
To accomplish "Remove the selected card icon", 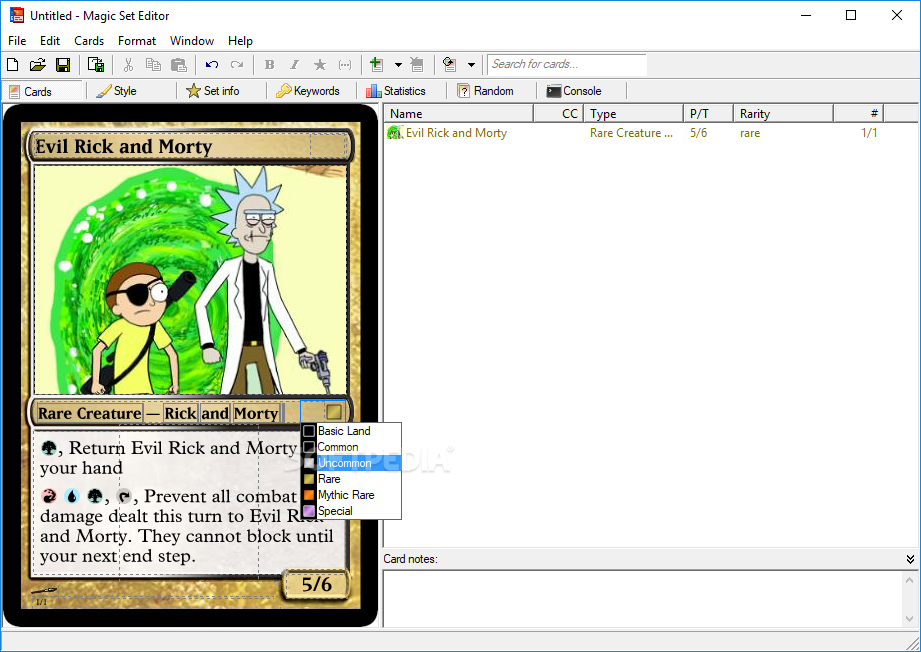I will pyautogui.click(x=416, y=65).
